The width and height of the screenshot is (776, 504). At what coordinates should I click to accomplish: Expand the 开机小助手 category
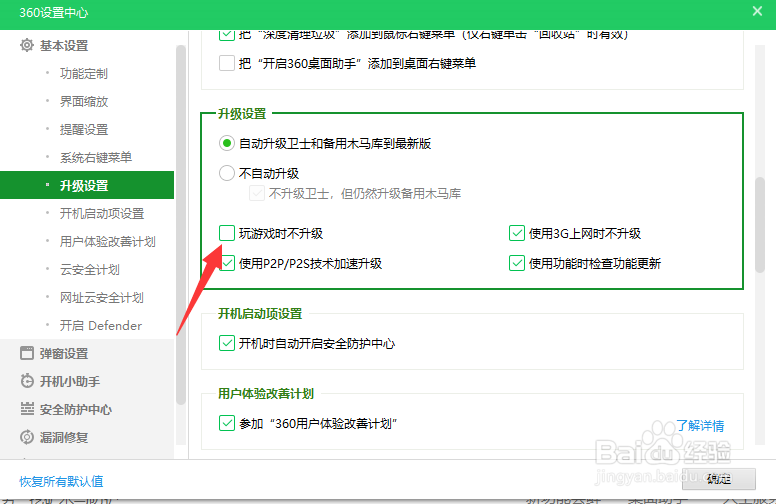click(x=70, y=381)
